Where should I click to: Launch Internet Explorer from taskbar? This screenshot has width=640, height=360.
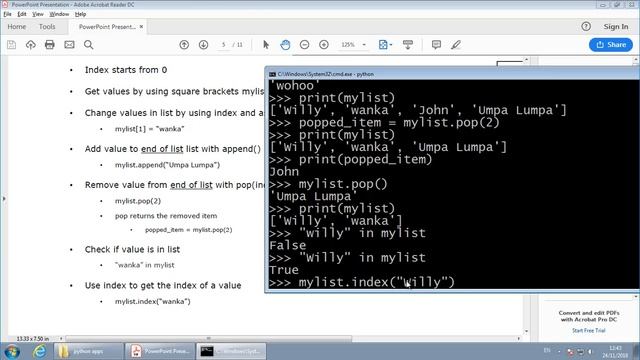[40, 351]
